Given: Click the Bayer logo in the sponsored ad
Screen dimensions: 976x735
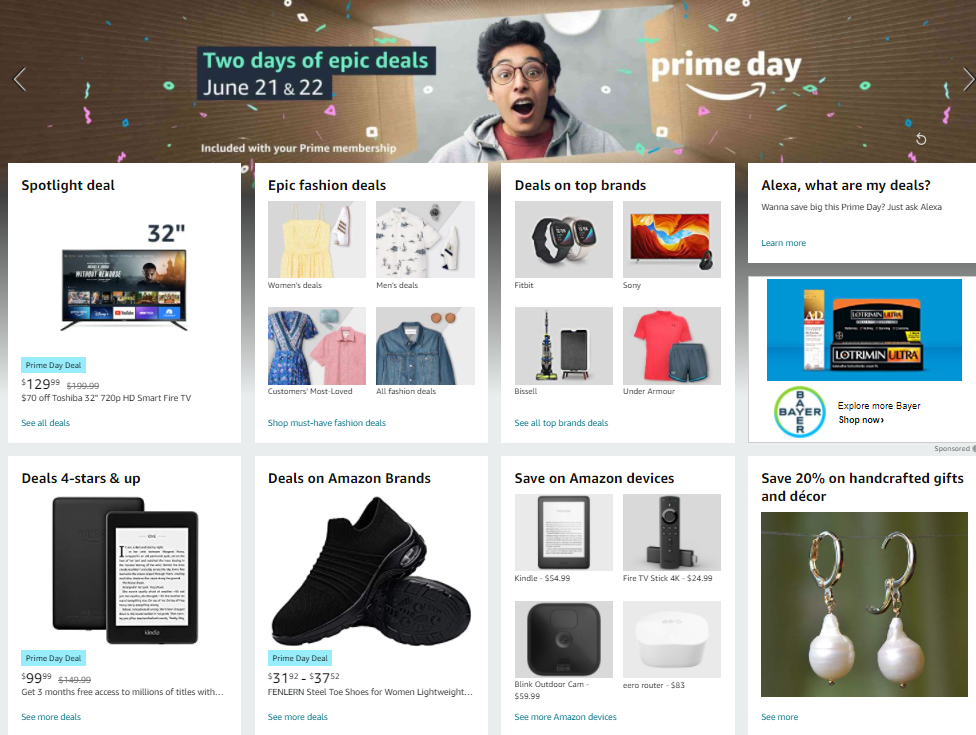Looking at the screenshot, I should point(800,411).
